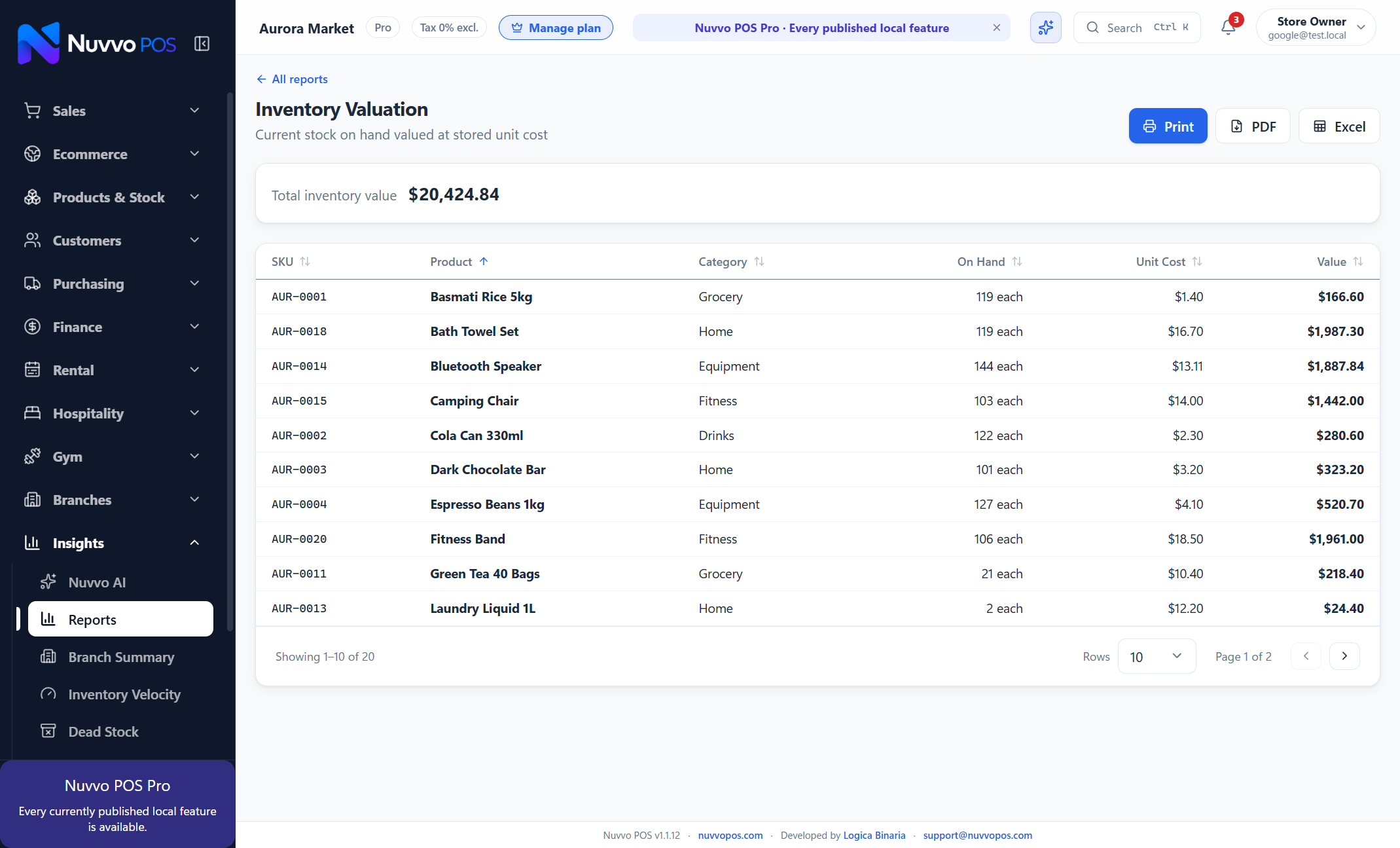Sort by SKU column arrows
This screenshot has height=848, width=1400.
(305, 261)
